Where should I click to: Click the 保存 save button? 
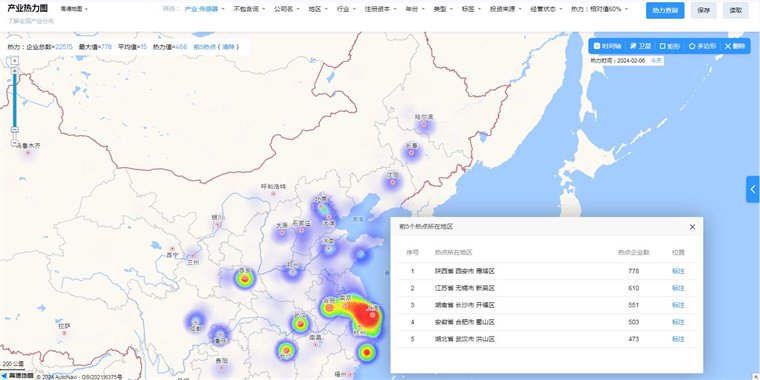(x=703, y=10)
